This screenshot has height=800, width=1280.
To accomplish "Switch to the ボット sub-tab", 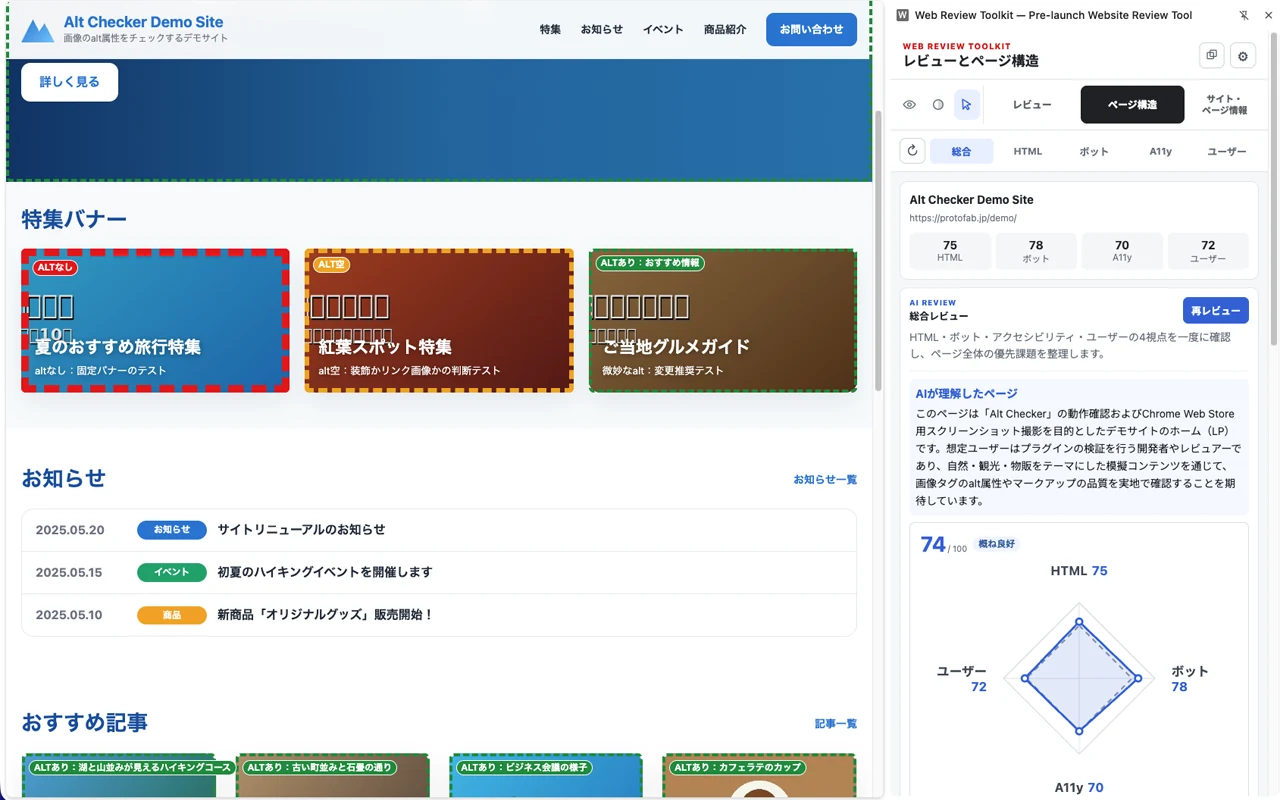I will pyautogui.click(x=1094, y=151).
